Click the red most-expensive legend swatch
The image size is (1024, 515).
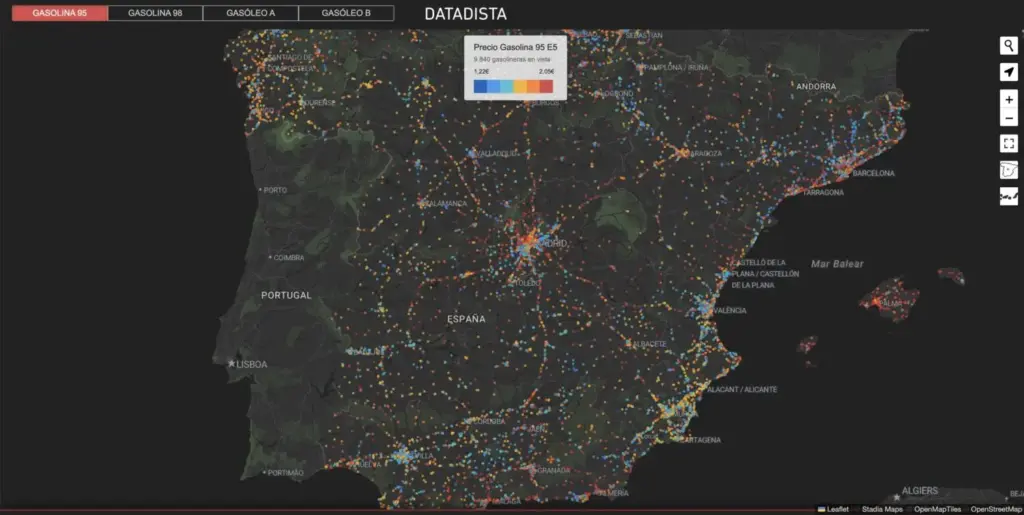coord(546,87)
